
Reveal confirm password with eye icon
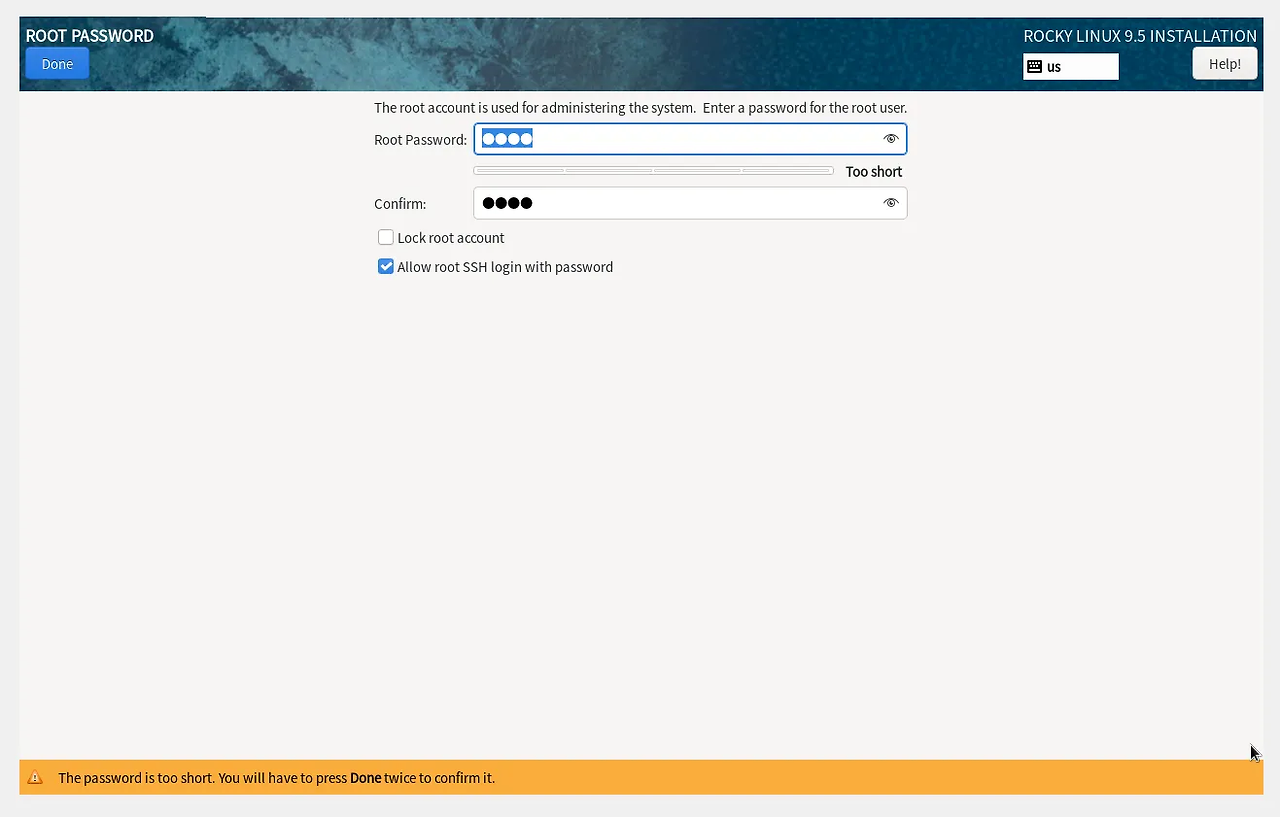click(891, 203)
